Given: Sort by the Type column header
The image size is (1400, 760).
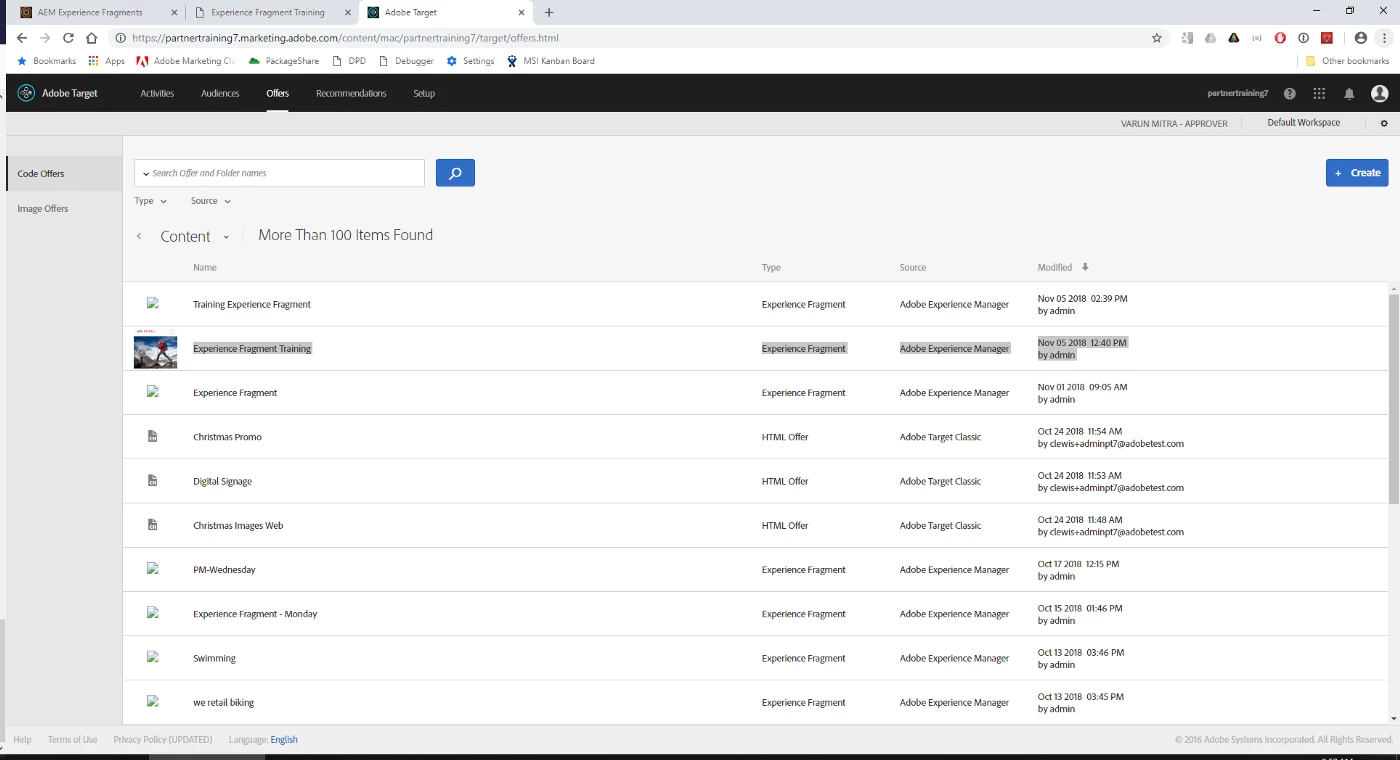Looking at the screenshot, I should [771, 268].
